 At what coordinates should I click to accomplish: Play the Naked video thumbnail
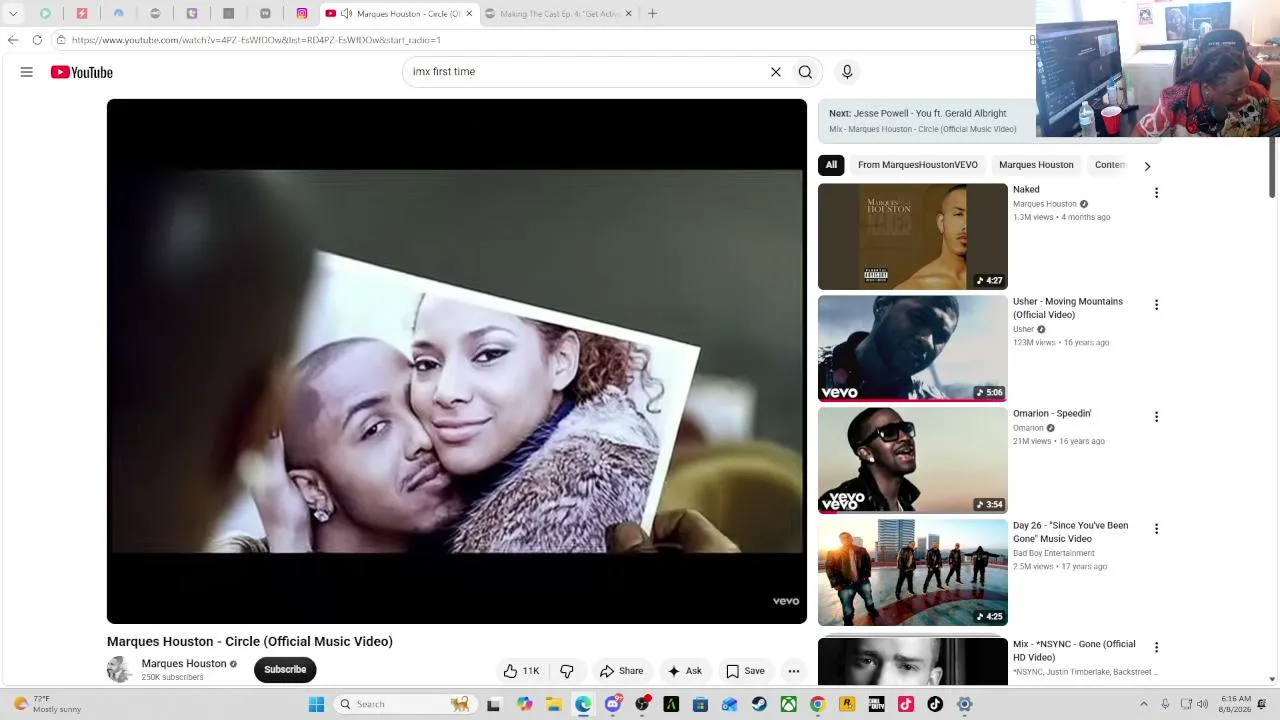tap(913, 237)
